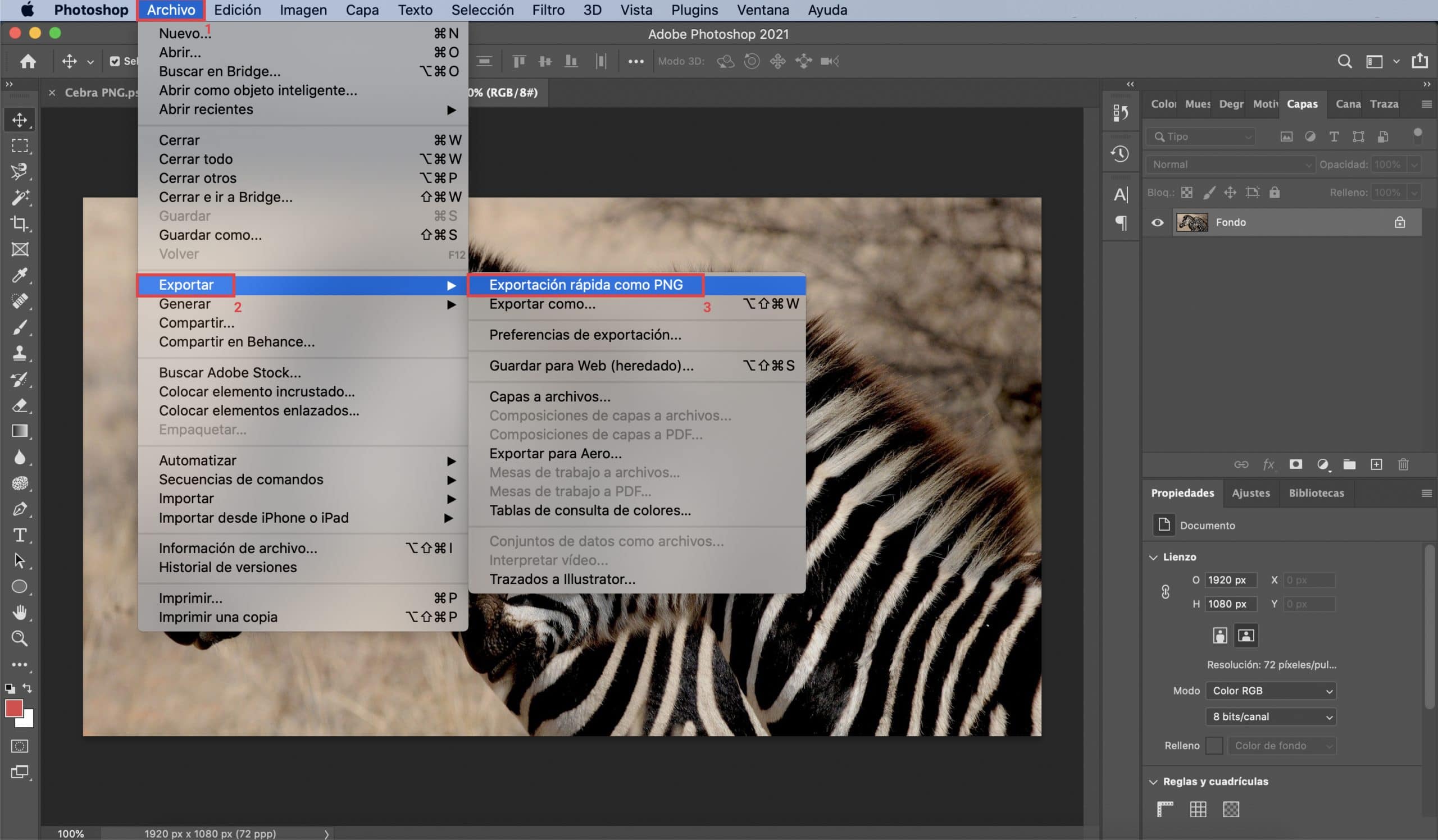
Task: Select the Brush tool
Action: [x=20, y=327]
